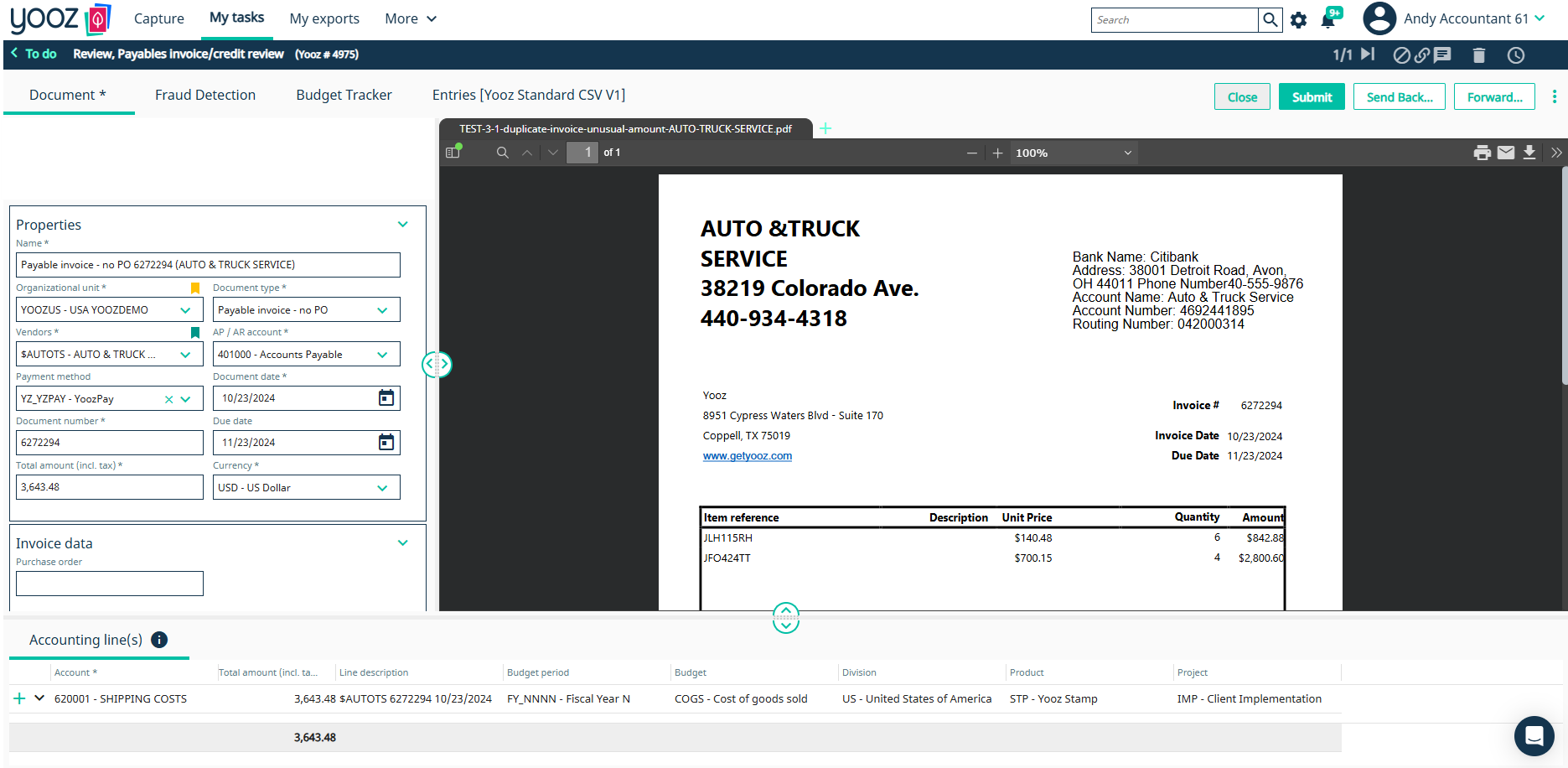Collapse the Invoice data section

(403, 543)
